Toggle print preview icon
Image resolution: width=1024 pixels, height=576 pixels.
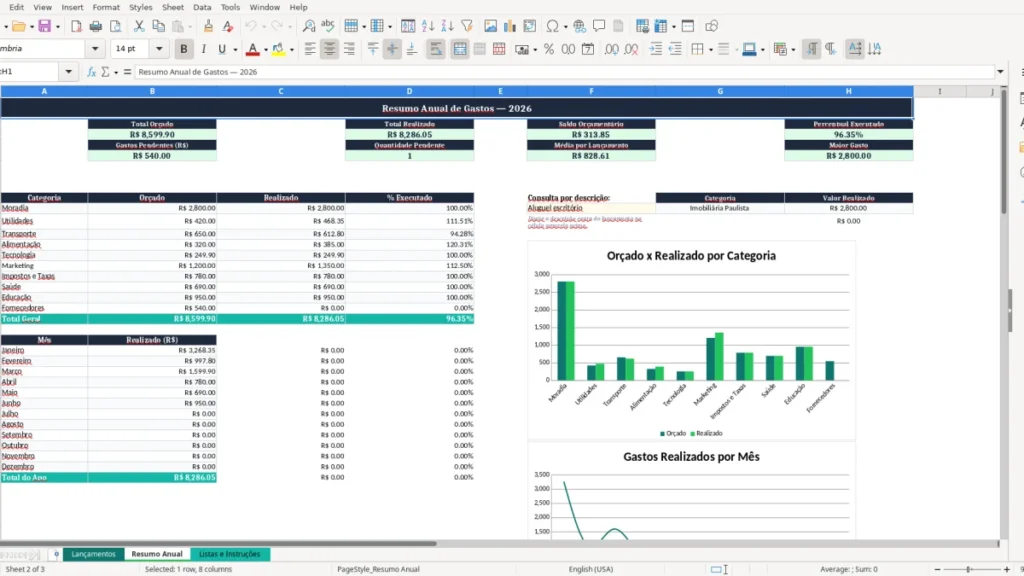click(x=116, y=26)
